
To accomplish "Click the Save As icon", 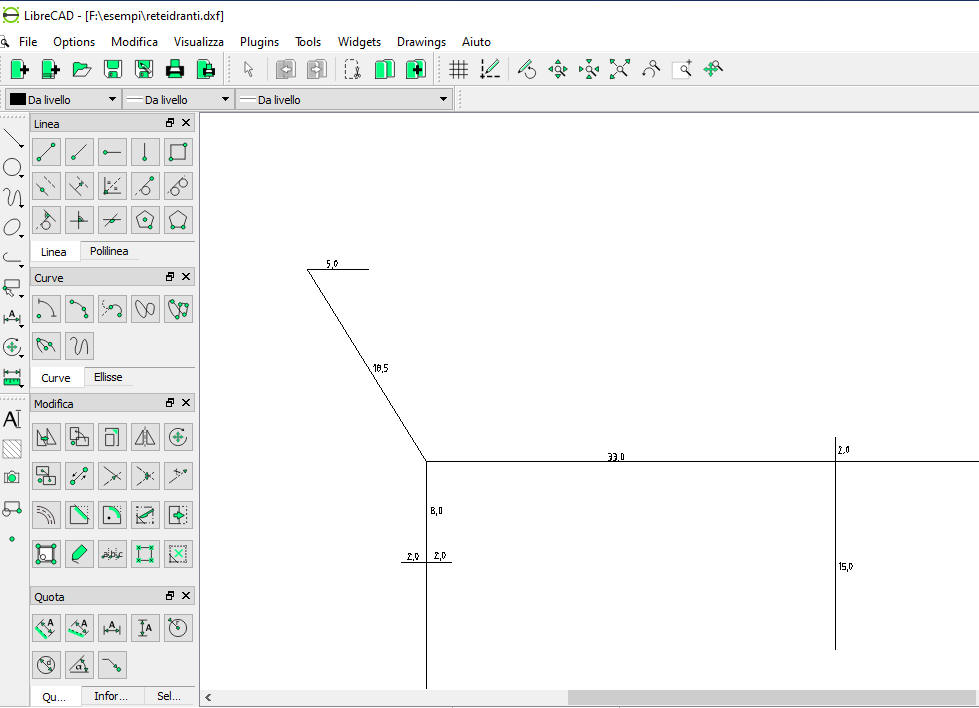I will (144, 69).
